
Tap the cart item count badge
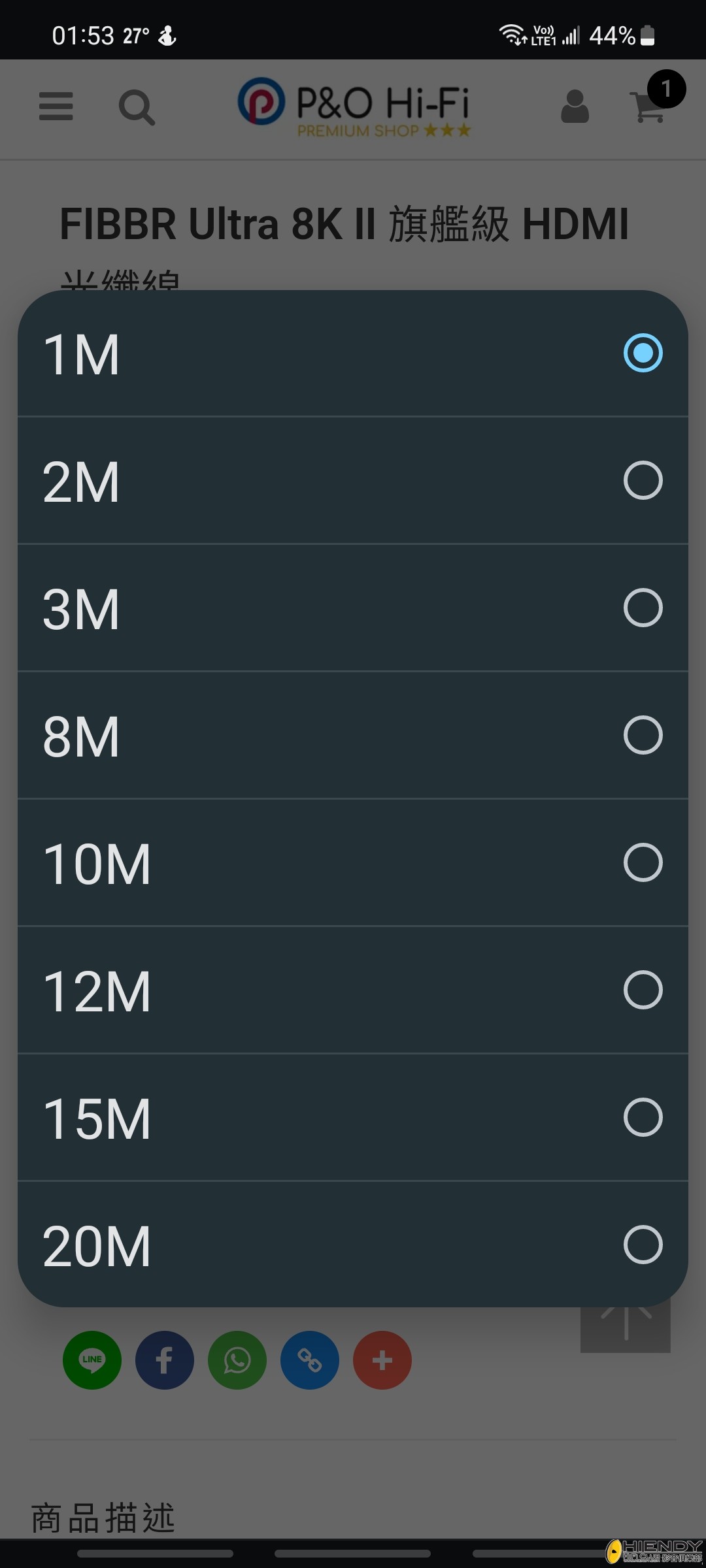pyautogui.click(x=666, y=89)
